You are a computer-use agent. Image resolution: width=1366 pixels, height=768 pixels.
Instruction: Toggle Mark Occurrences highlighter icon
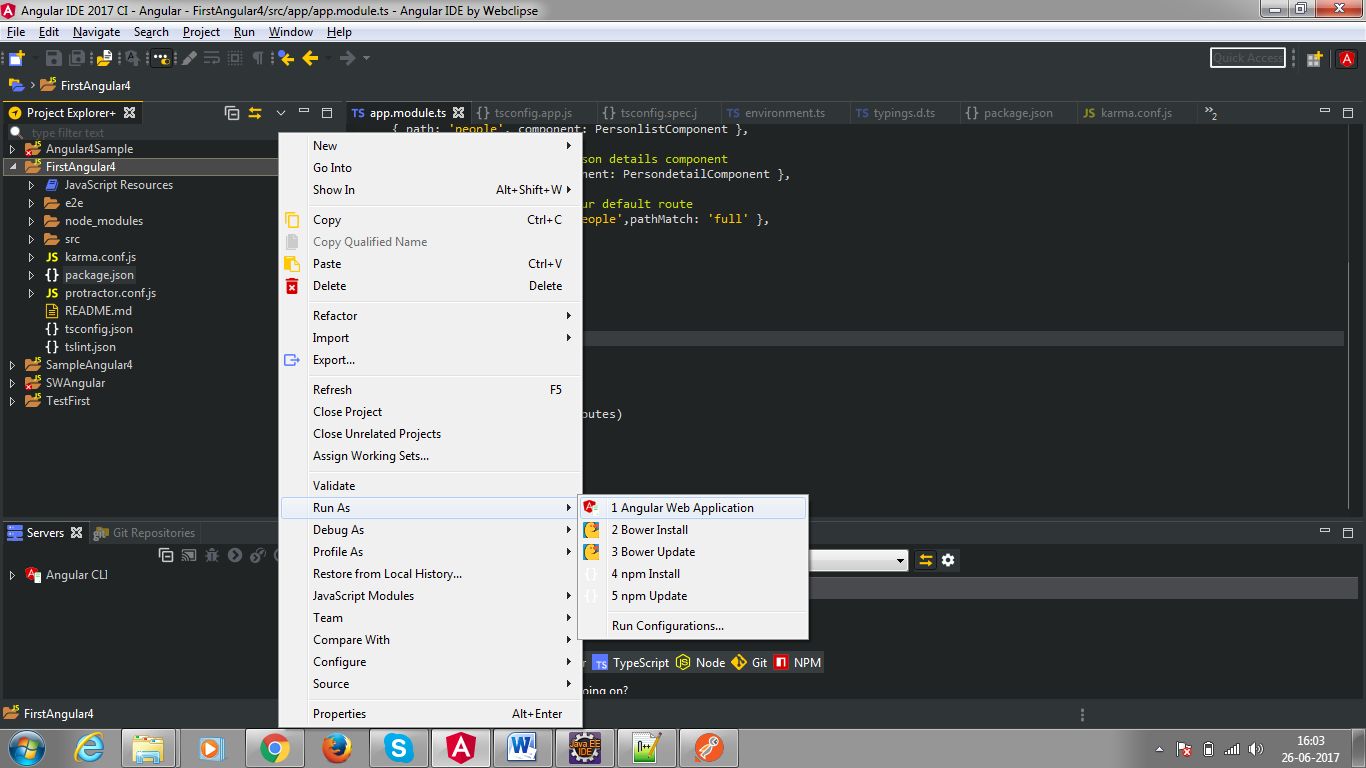pos(189,58)
